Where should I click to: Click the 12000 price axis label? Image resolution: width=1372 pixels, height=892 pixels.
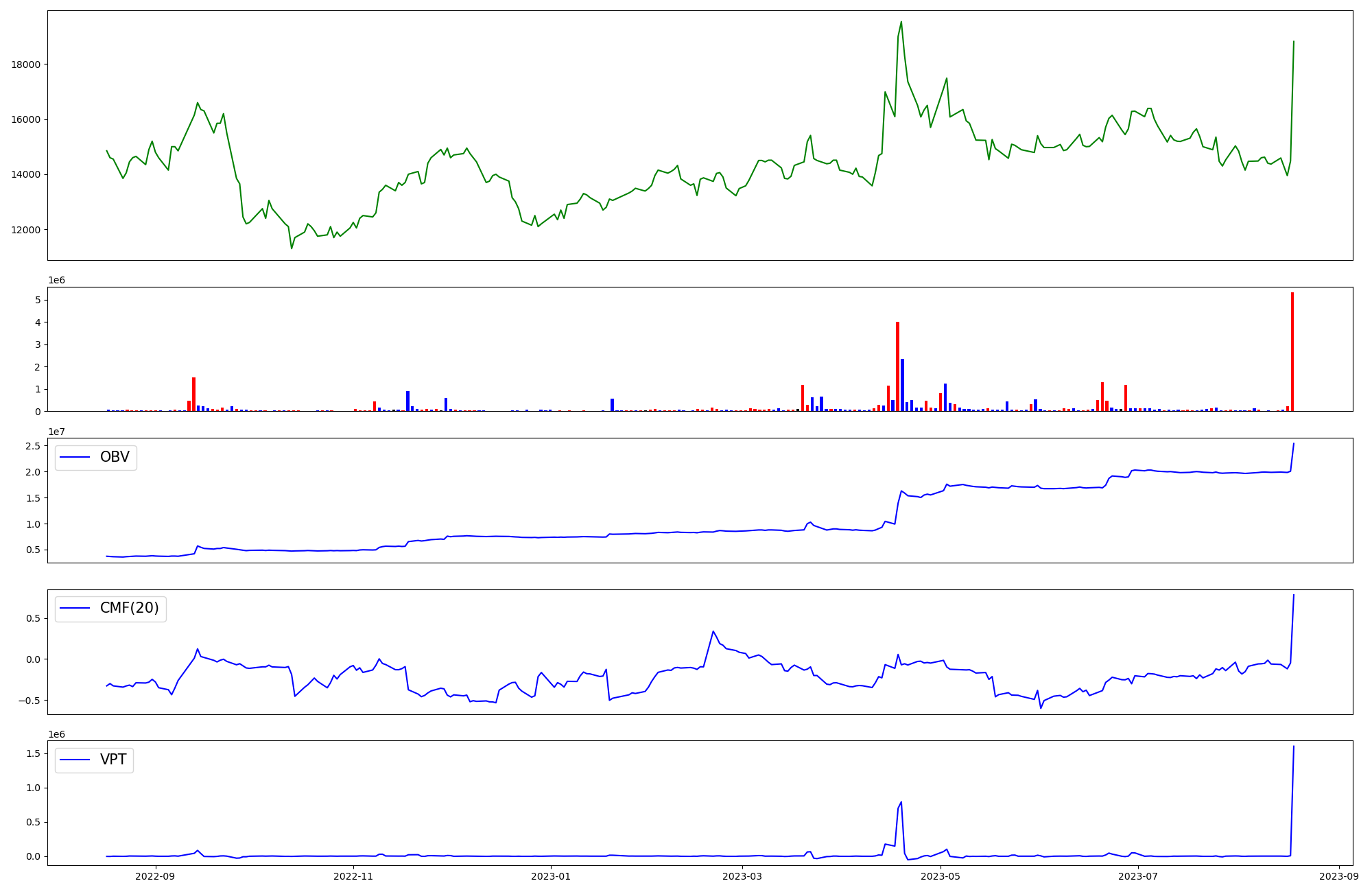26,230
